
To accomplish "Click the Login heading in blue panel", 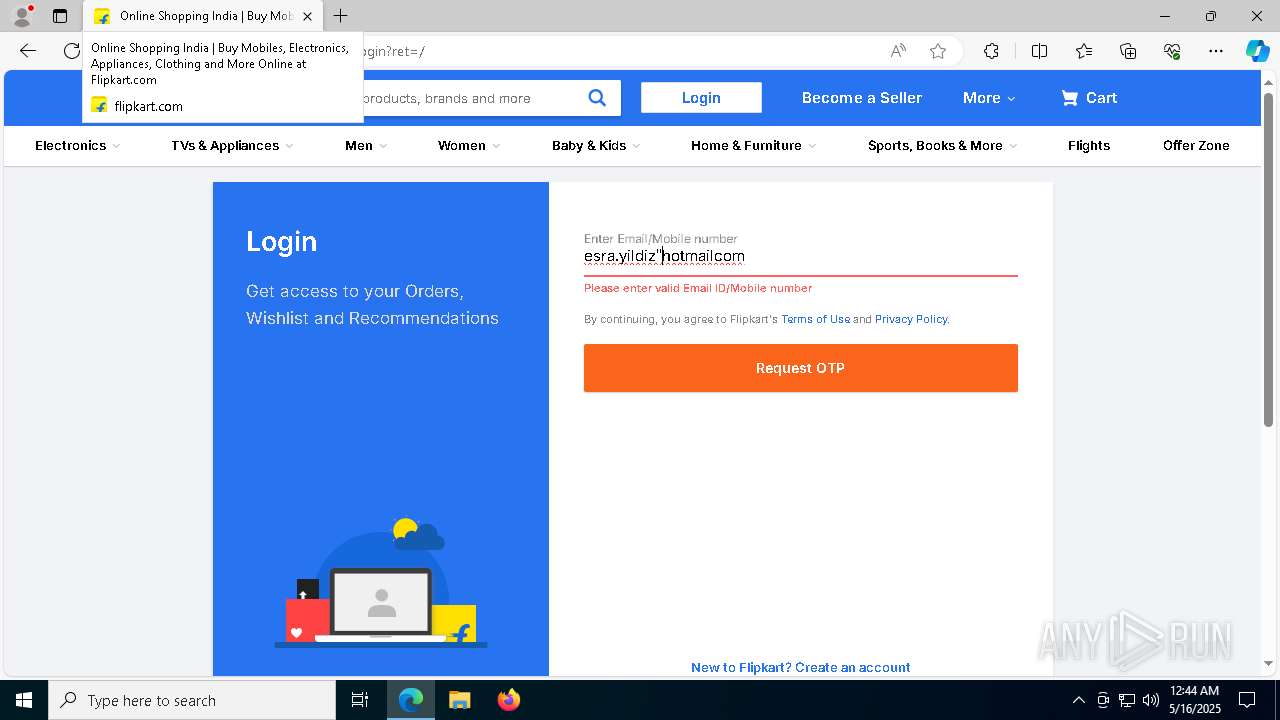I will 281,241.
